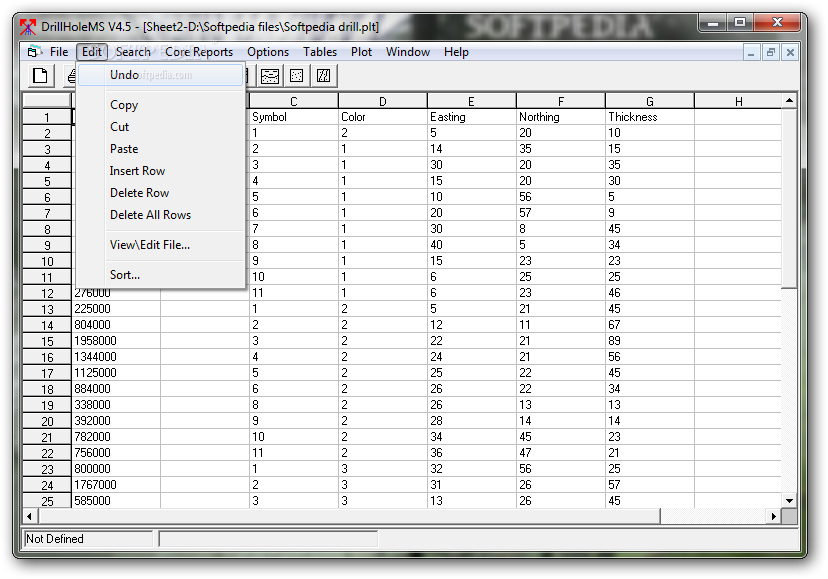Select column H header
Screen dimensions: 828x579
(x=738, y=101)
